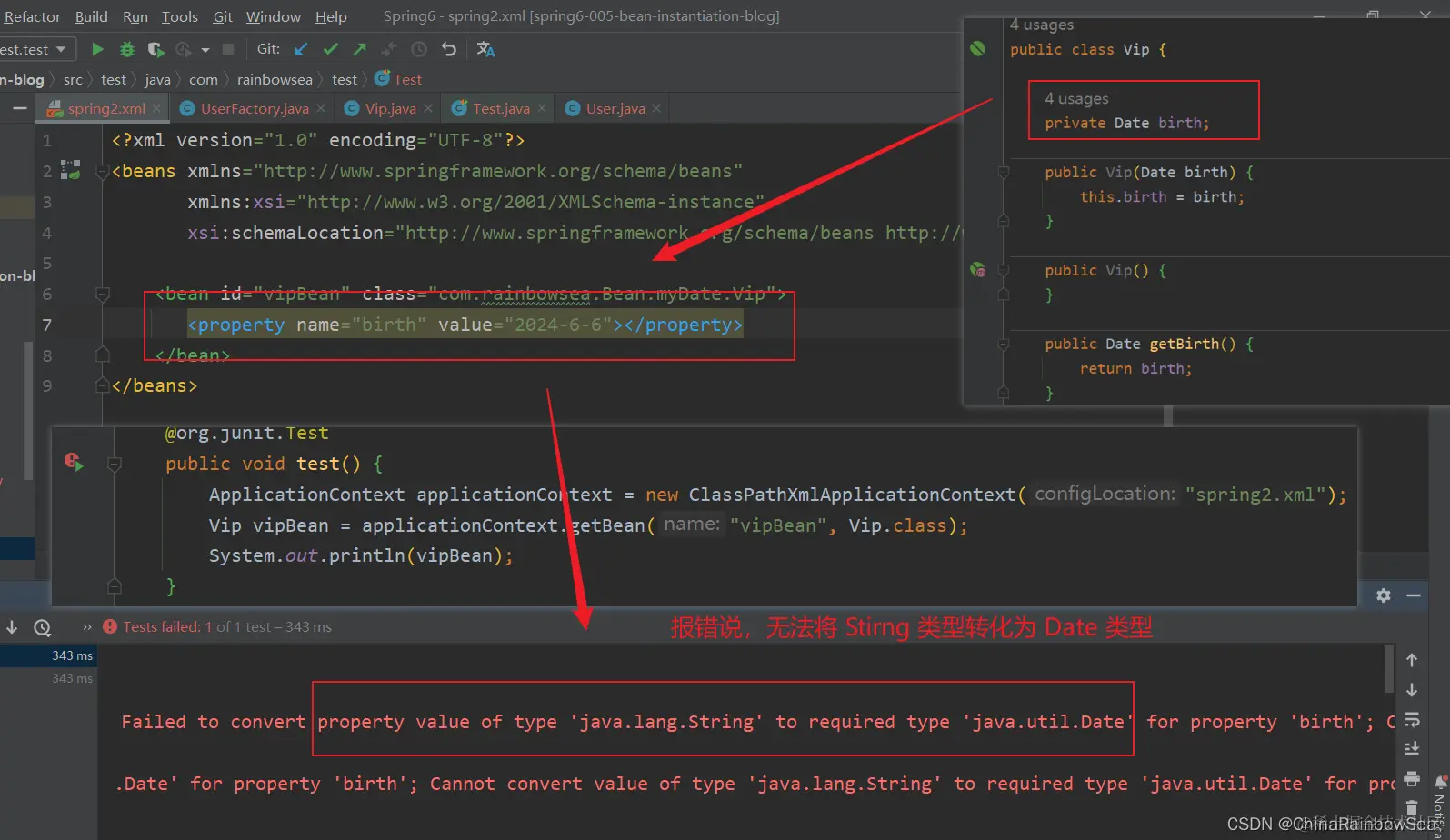Close the UserFactory.java tab

[321, 108]
